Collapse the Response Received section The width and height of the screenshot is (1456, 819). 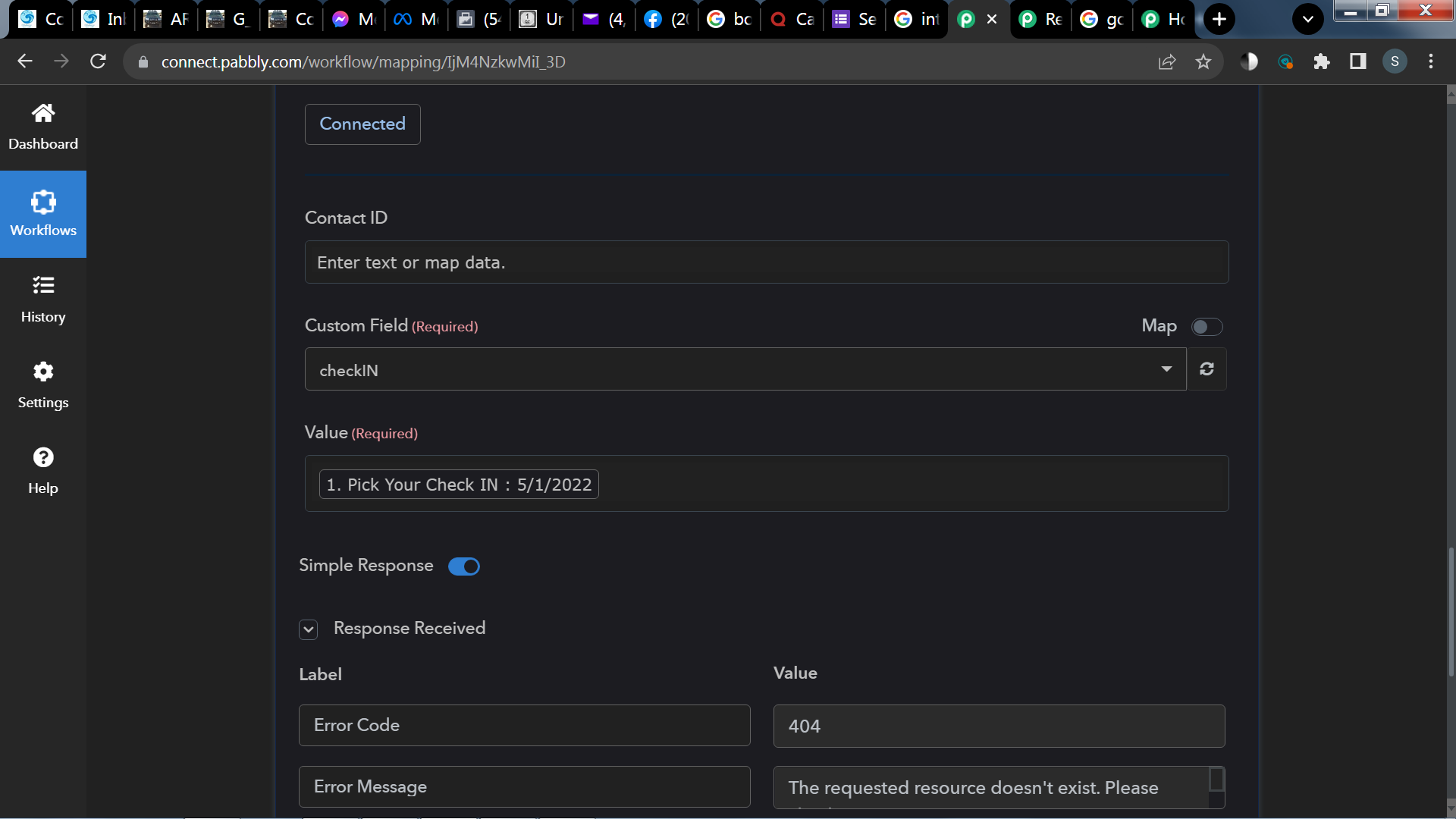(x=308, y=629)
